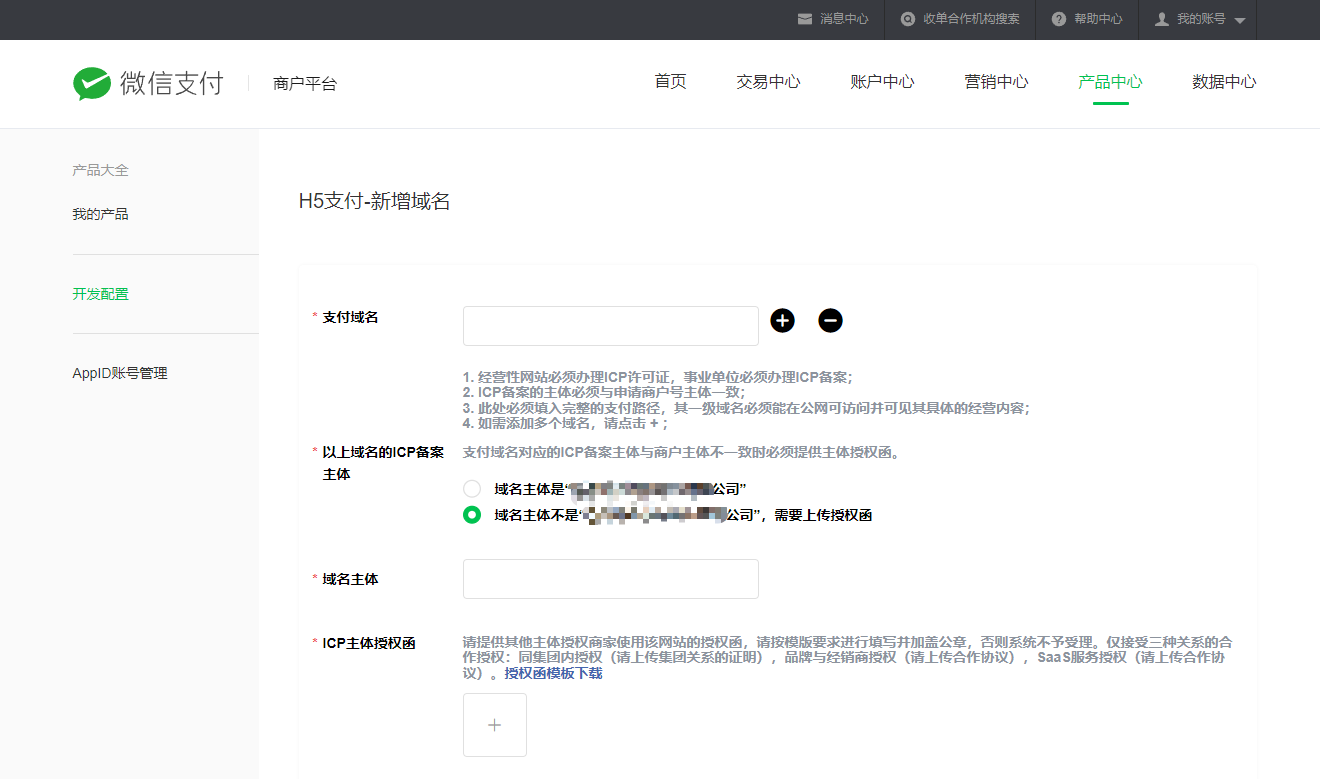The image size is (1320, 779).
Task: Click the minus icon to remove domain
Action: pyautogui.click(x=830, y=320)
